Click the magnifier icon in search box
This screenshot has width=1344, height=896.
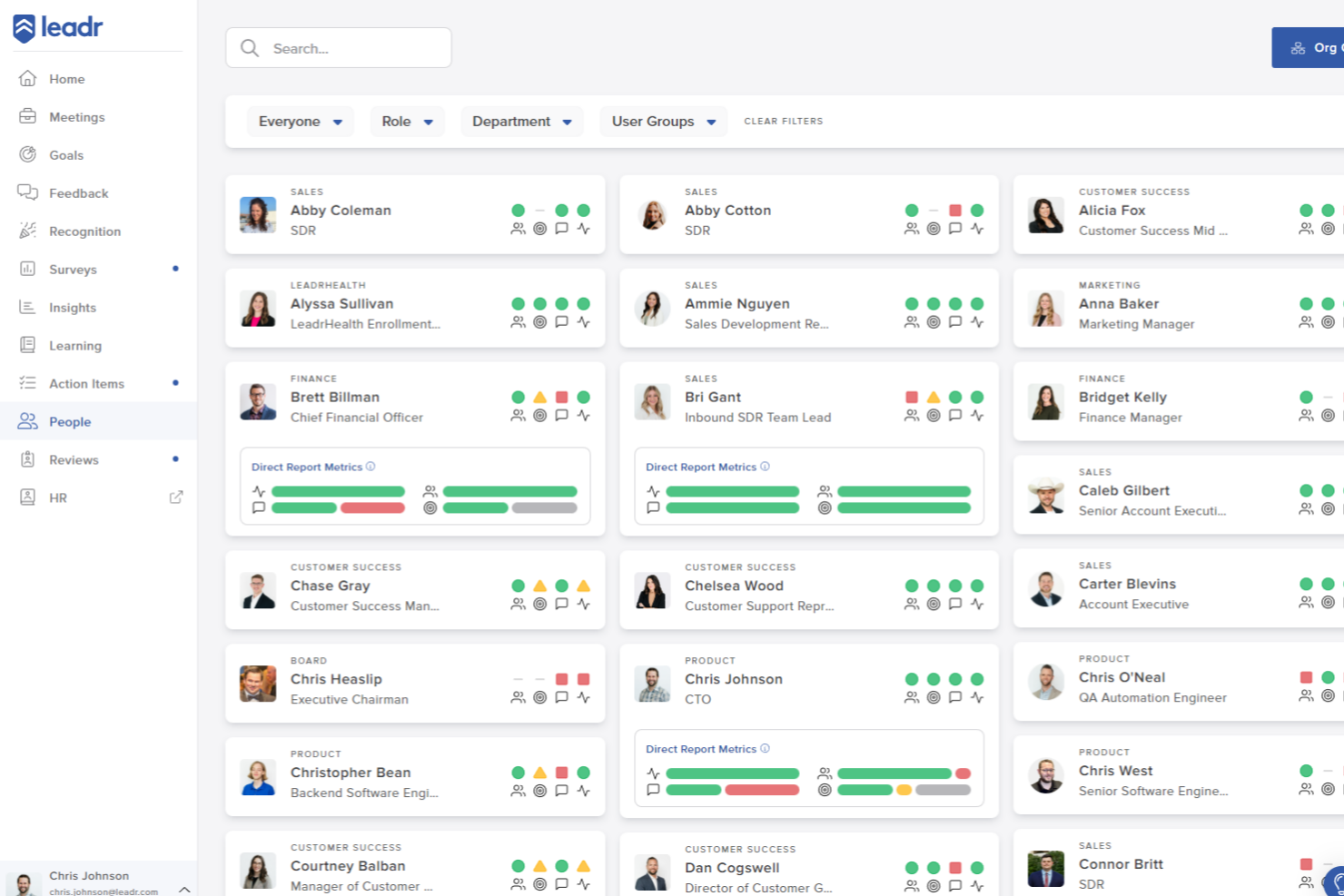[x=250, y=48]
